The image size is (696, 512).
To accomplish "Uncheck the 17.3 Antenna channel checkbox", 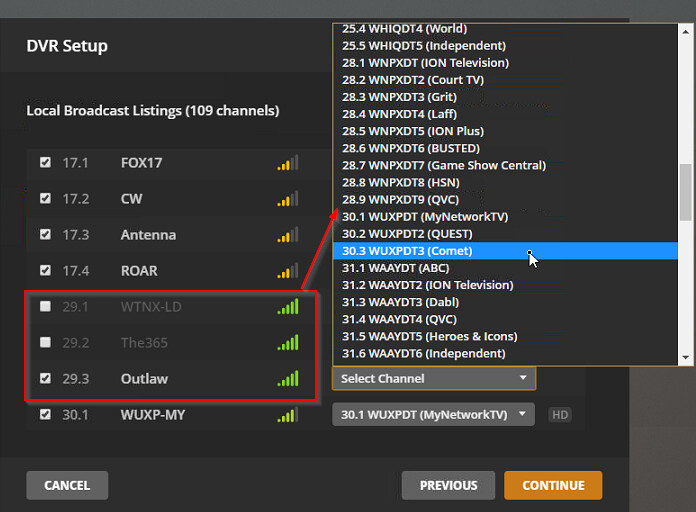I will [45, 234].
